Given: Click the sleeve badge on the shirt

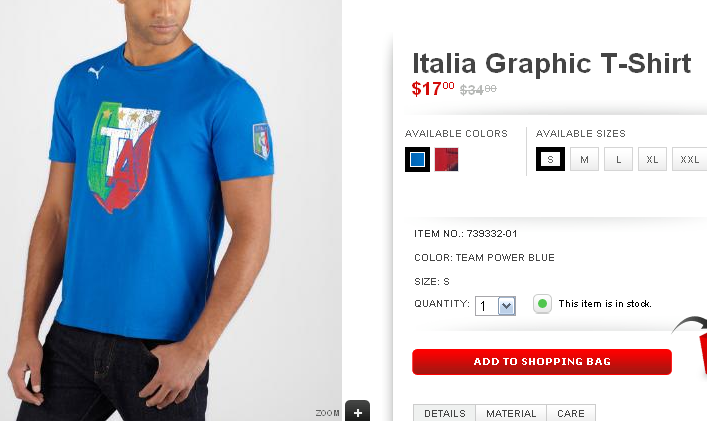Looking at the screenshot, I should 262,141.
